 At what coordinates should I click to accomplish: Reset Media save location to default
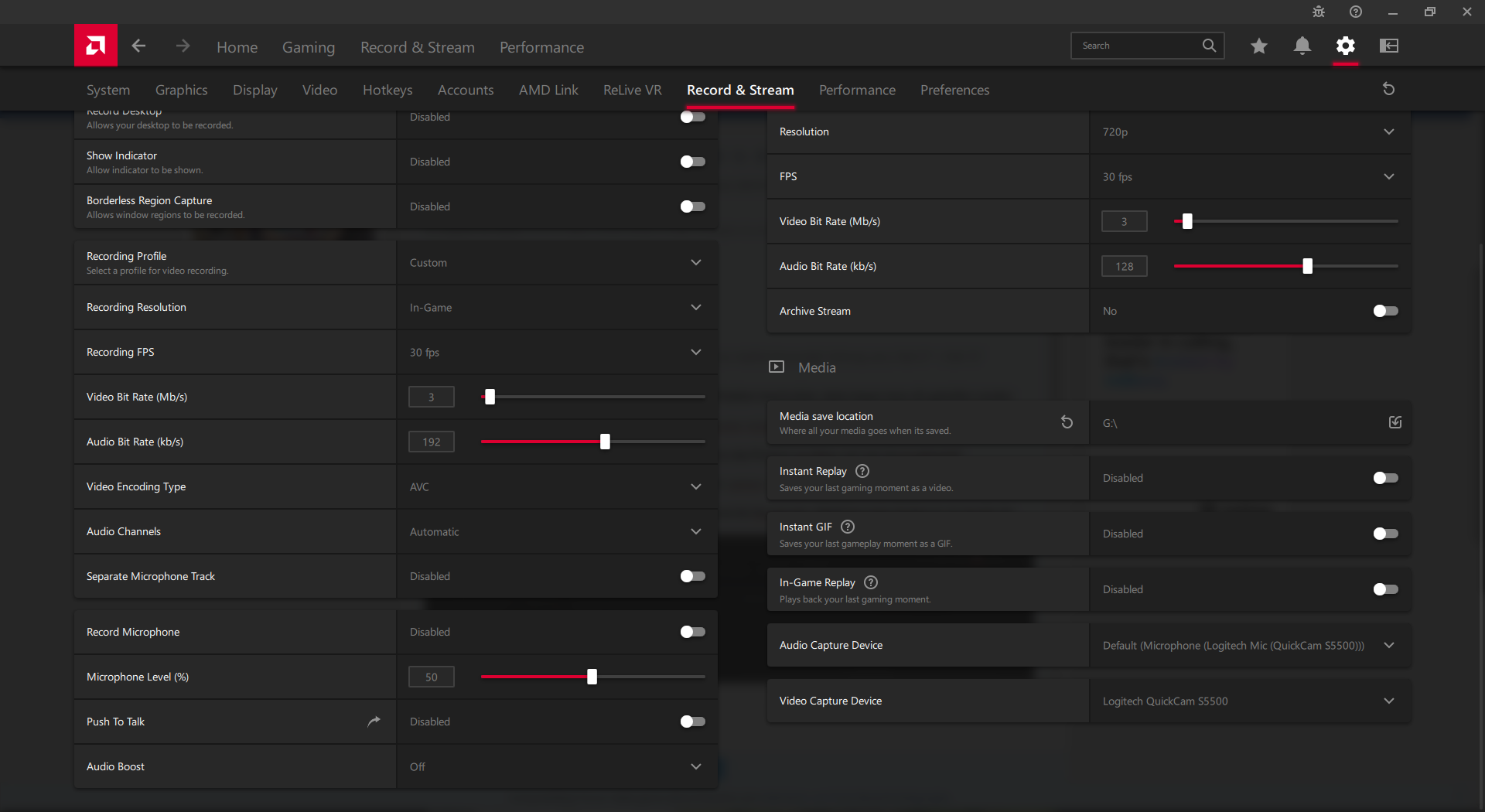(1067, 422)
